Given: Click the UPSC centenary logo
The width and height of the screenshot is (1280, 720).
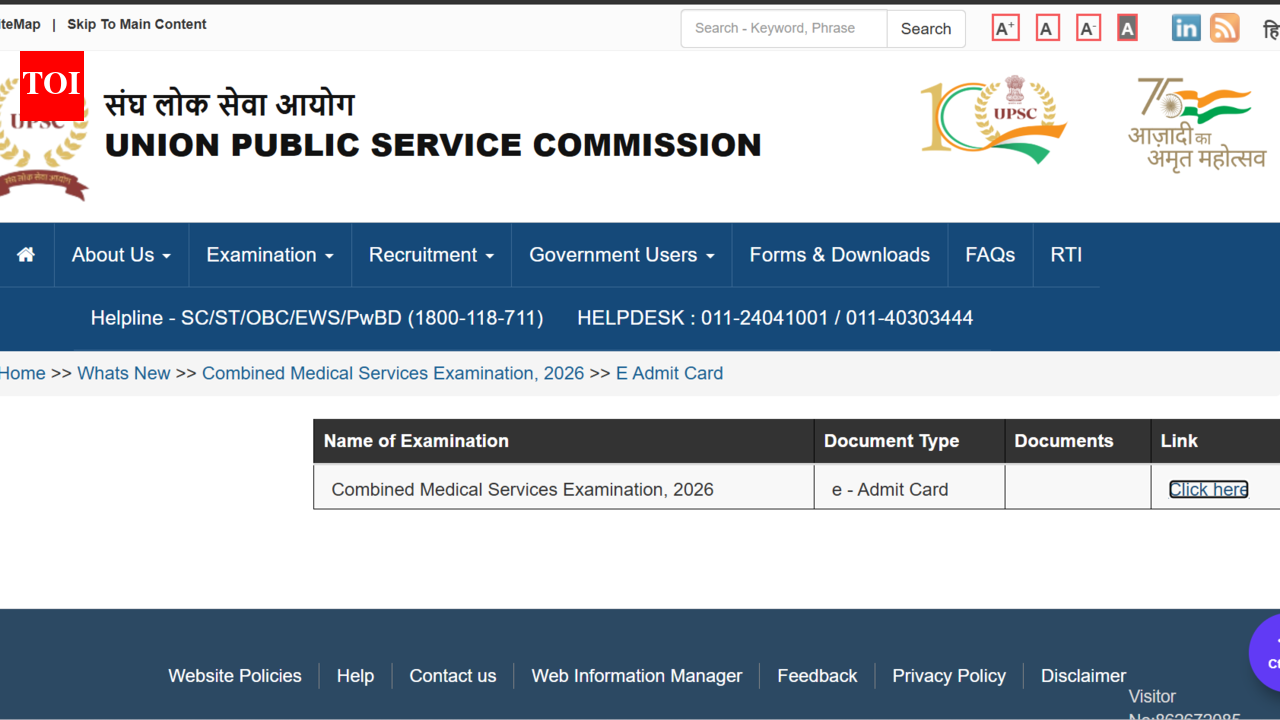Looking at the screenshot, I should (x=993, y=118).
